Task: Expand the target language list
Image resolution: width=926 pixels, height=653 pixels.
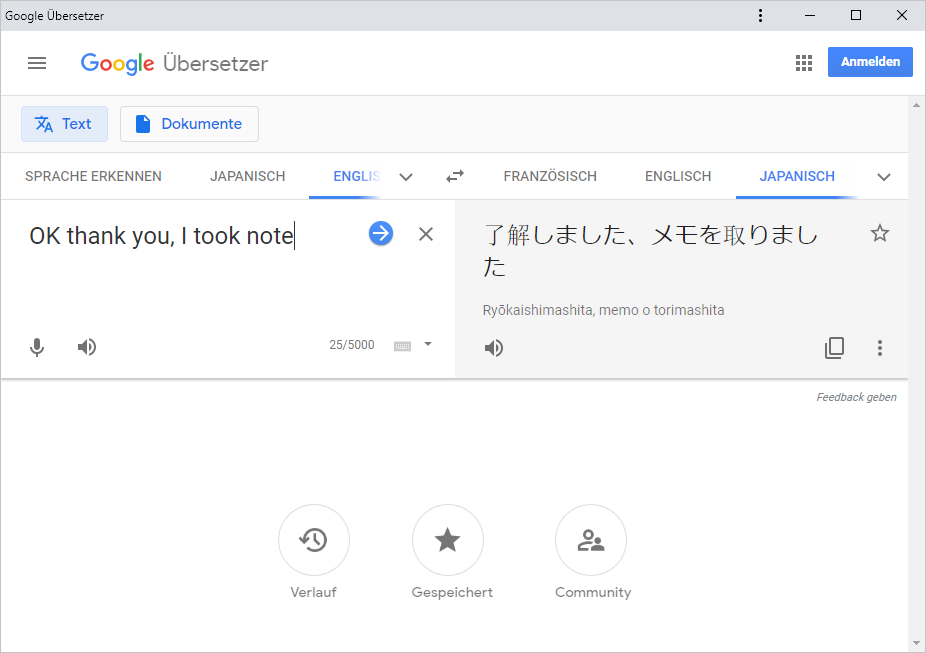Action: pyautogui.click(x=884, y=177)
